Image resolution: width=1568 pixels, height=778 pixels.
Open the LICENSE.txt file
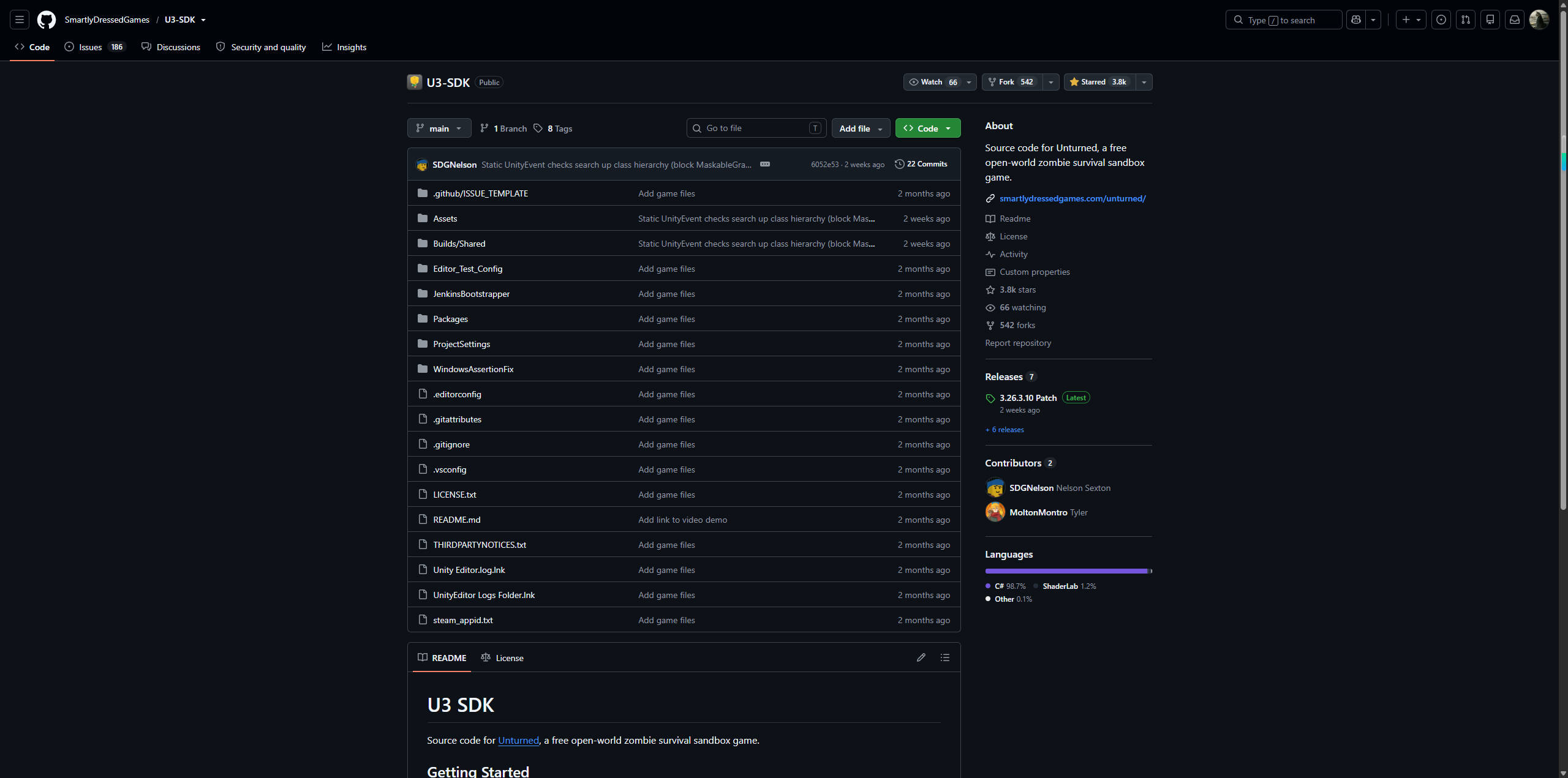[x=454, y=495]
